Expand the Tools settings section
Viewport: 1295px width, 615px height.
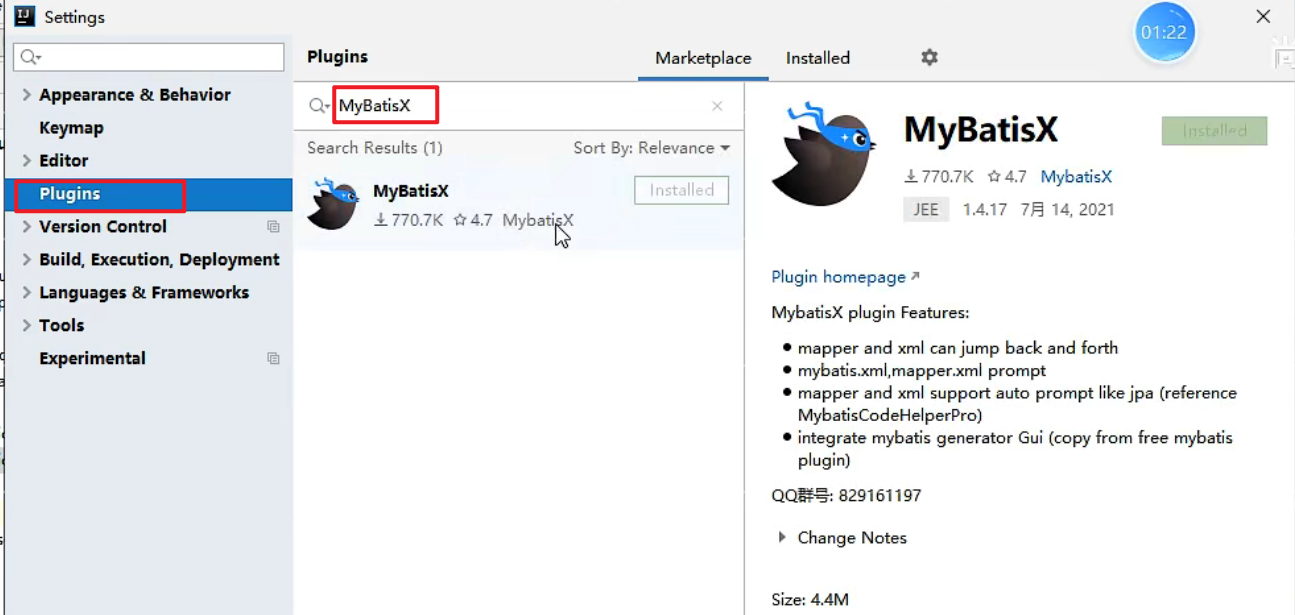point(27,325)
